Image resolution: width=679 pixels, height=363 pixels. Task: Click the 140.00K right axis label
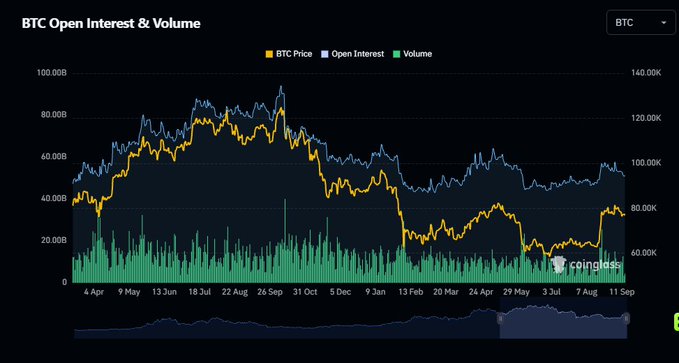tap(646, 73)
